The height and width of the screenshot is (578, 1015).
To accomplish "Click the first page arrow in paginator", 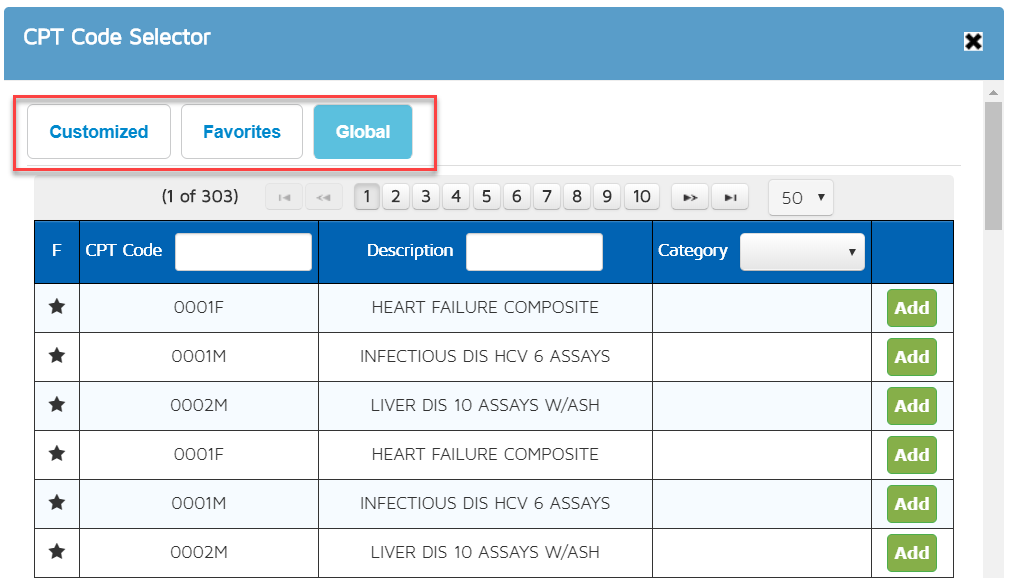I will 284,198.
